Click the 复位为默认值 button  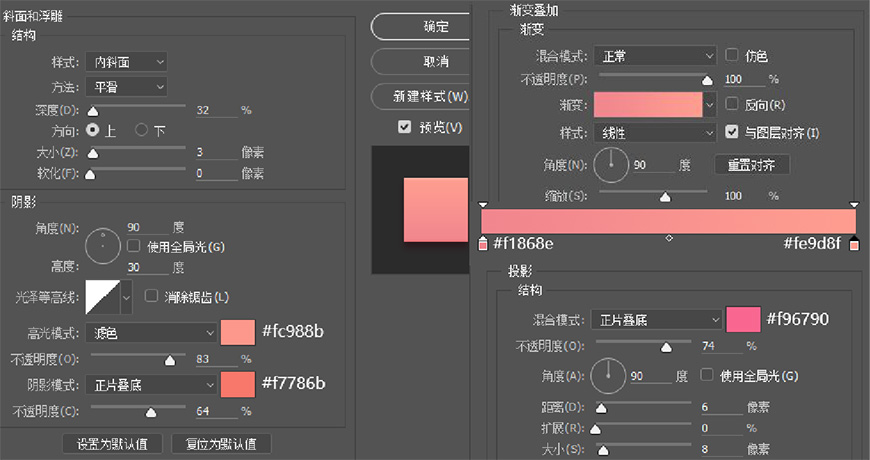pyautogui.click(x=221, y=444)
